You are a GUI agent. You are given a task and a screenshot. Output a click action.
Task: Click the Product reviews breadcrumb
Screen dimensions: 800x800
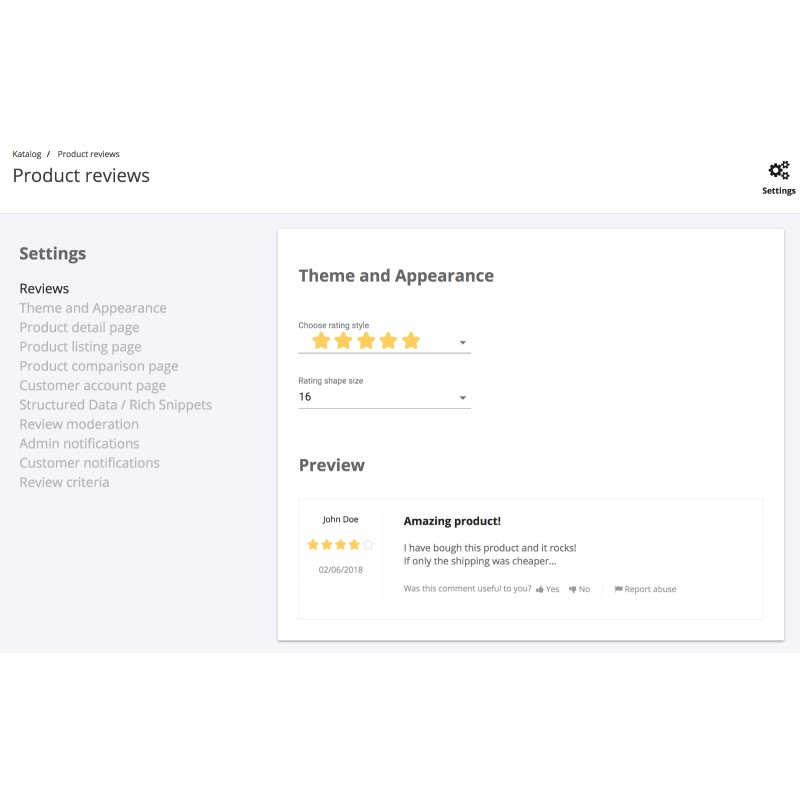click(x=88, y=154)
